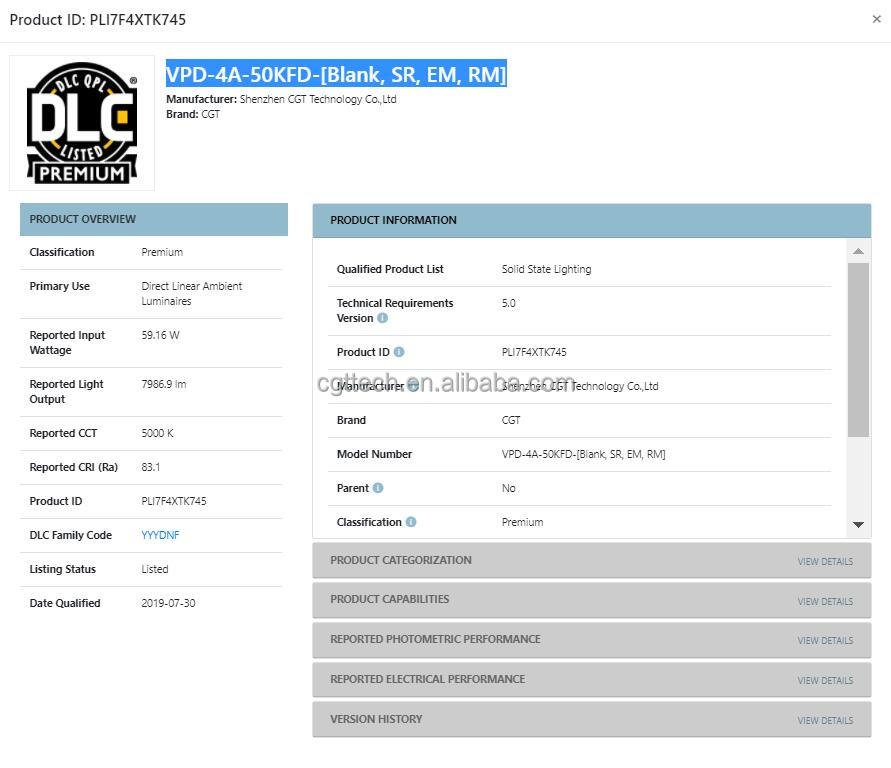Click the 5000 K CCT value
This screenshot has height=768, width=891.
[157, 433]
